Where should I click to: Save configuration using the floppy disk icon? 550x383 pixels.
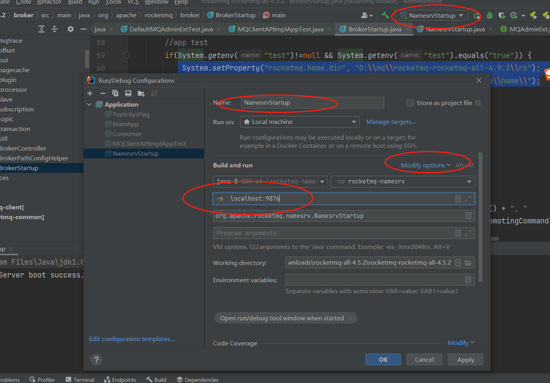(x=128, y=93)
